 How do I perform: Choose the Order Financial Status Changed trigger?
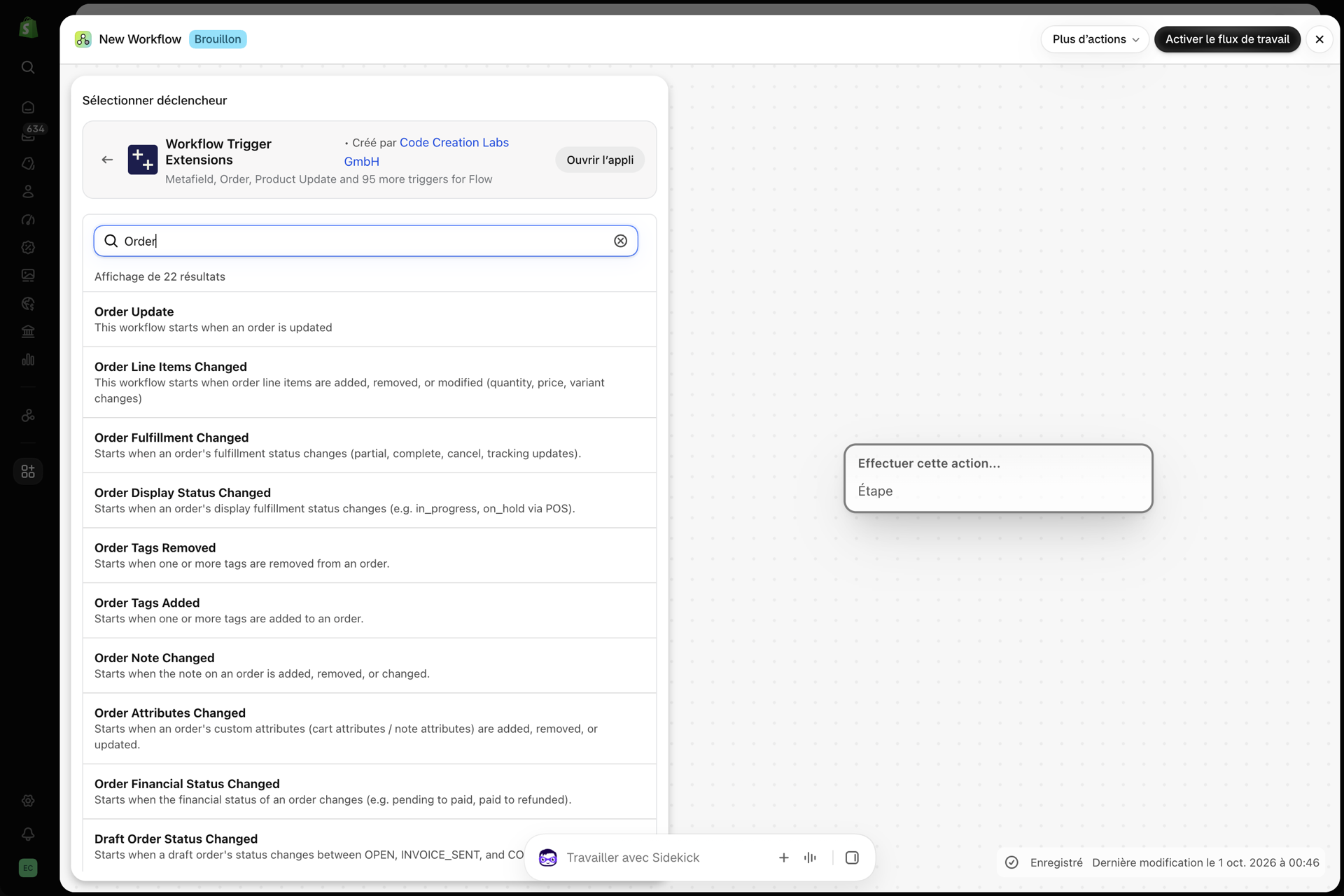(x=370, y=792)
